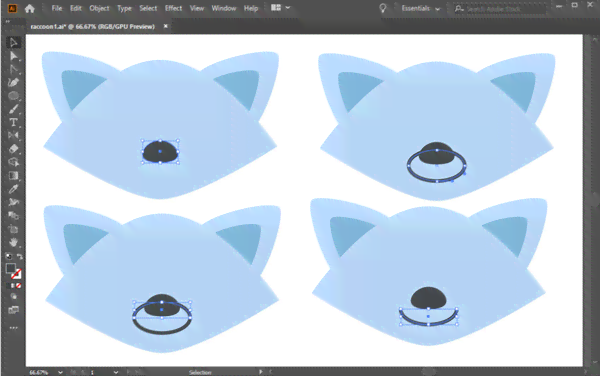Click the horizontal scrollbar thumb
Viewport: 600px width, 376px height.
(428, 371)
